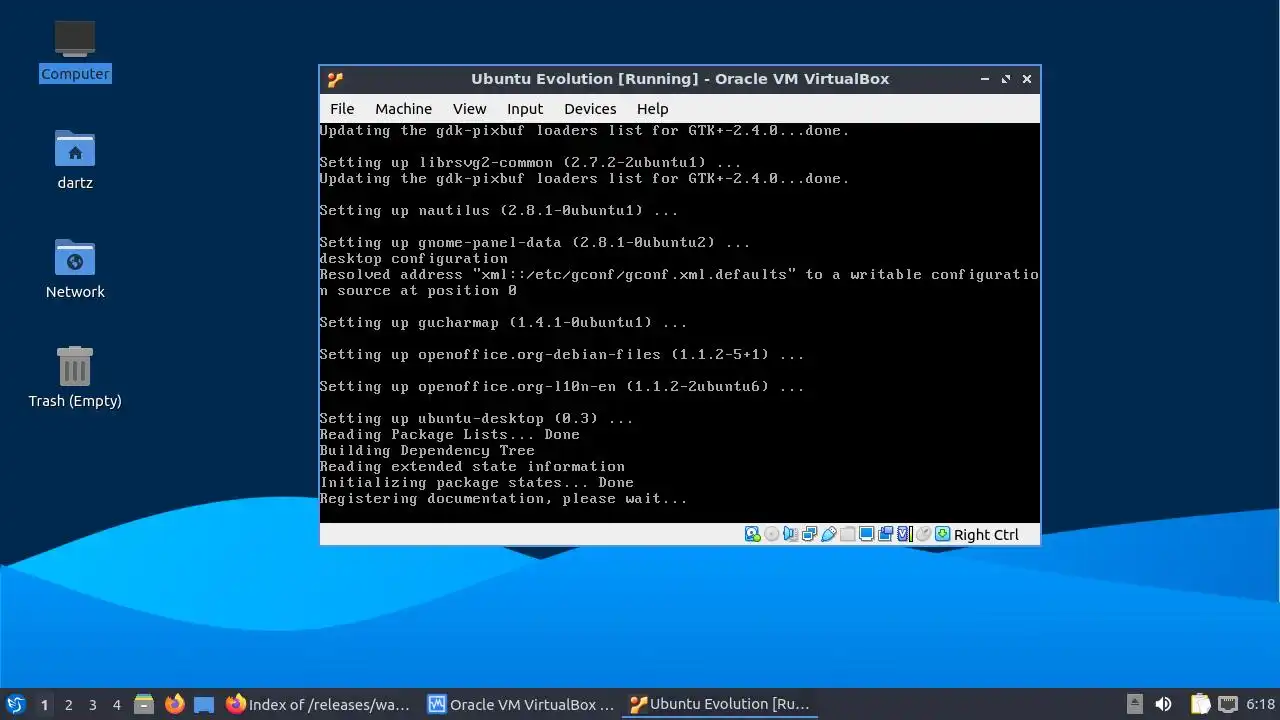Open the volume control tray icon
Viewport: 1280px width, 720px height.
pos(1163,704)
